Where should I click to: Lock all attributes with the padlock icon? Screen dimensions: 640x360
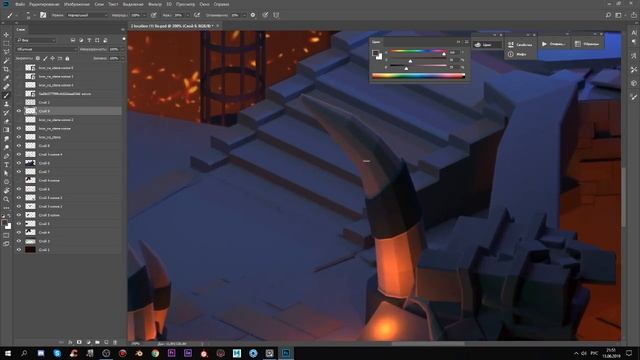(67, 58)
